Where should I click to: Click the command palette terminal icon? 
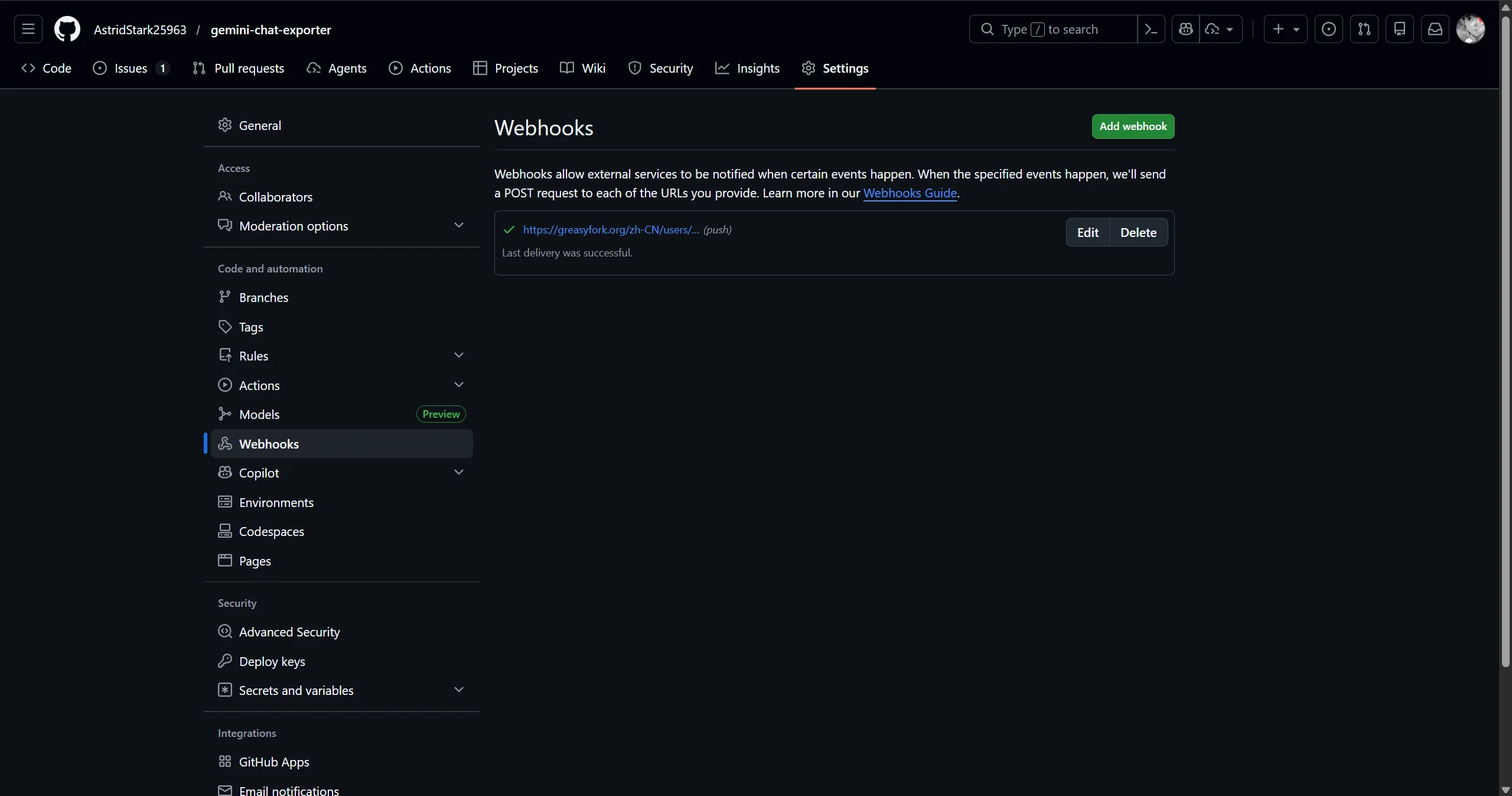point(1152,29)
